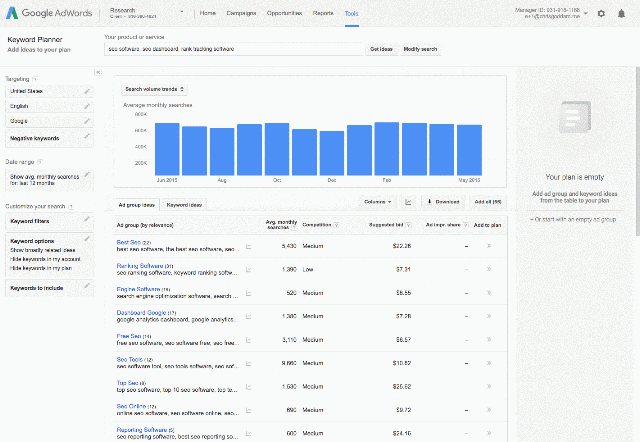Switch to the Ad group ideas tab
Viewport: 640px width, 442px height.
[x=136, y=205]
